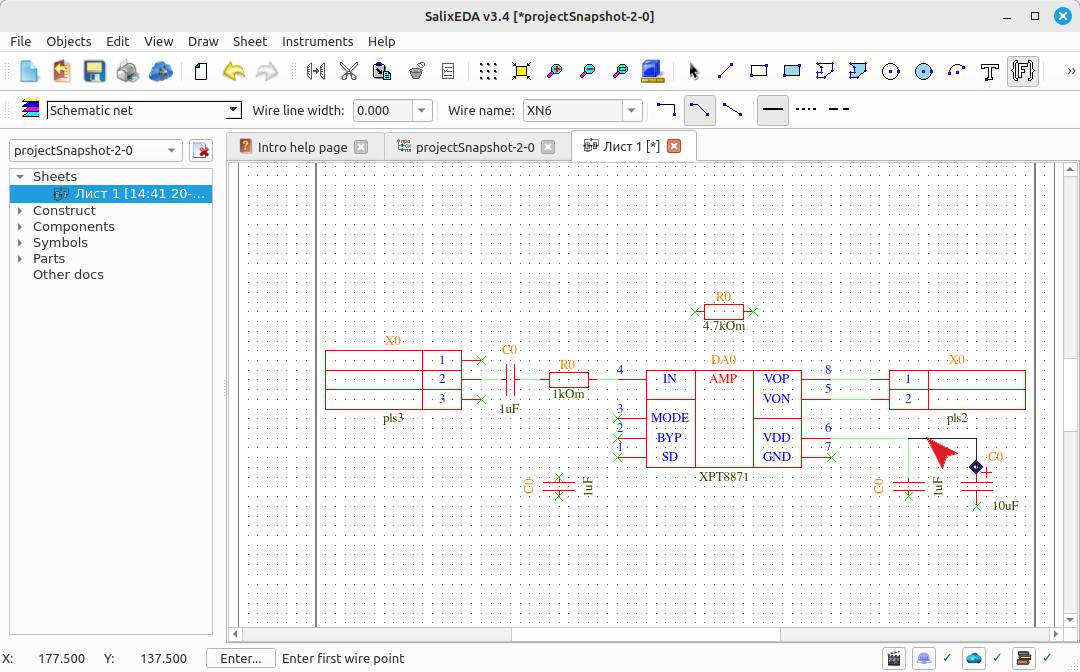
Task: Collapse the Sheets tree node
Action: point(20,176)
